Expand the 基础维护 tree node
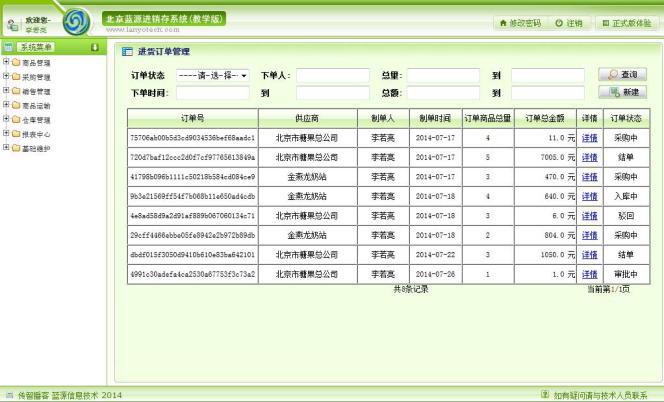Screen dimensions: 664x402 pos(6,147)
